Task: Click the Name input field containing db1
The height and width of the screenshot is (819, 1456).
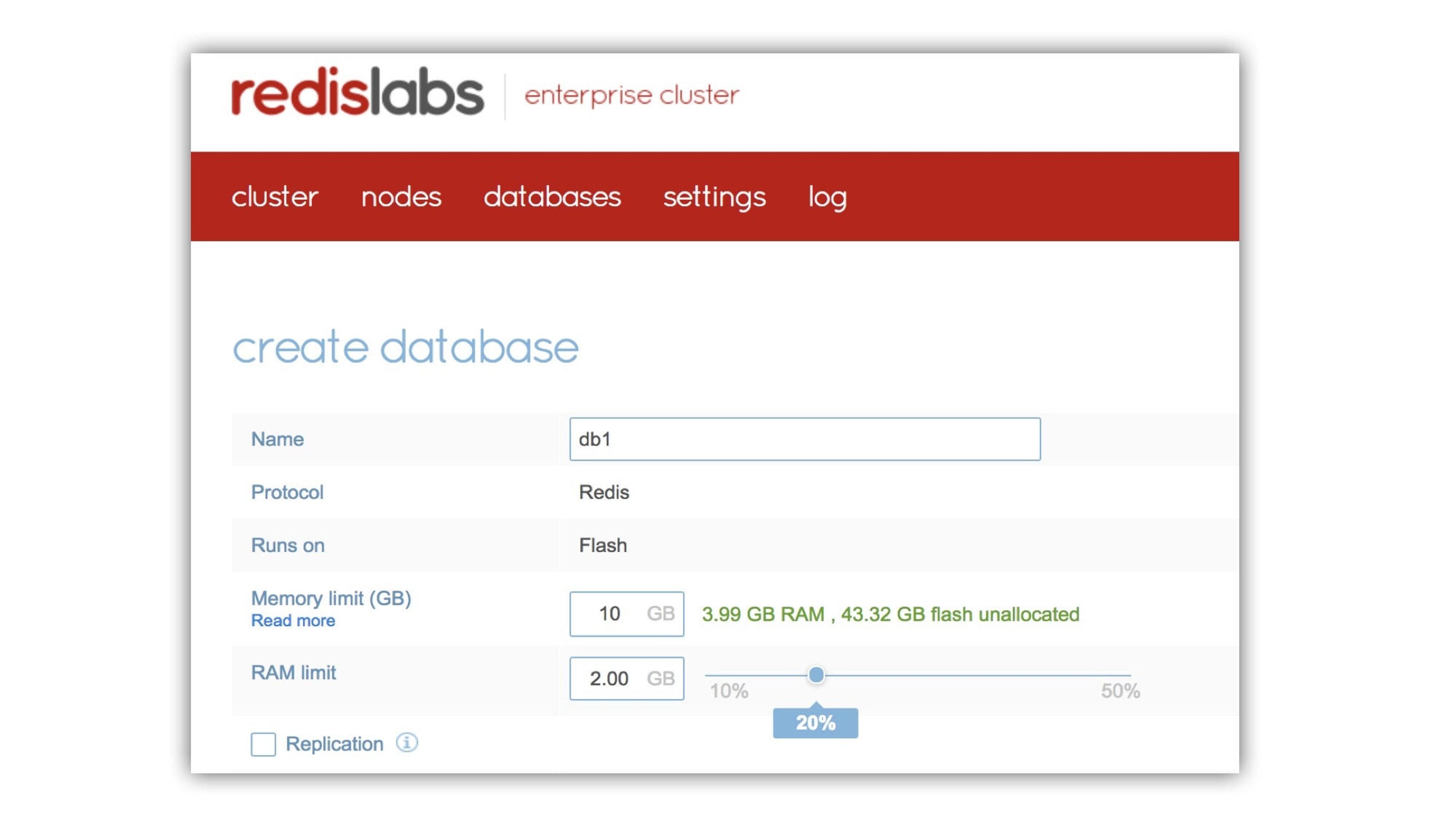Action: 804,439
